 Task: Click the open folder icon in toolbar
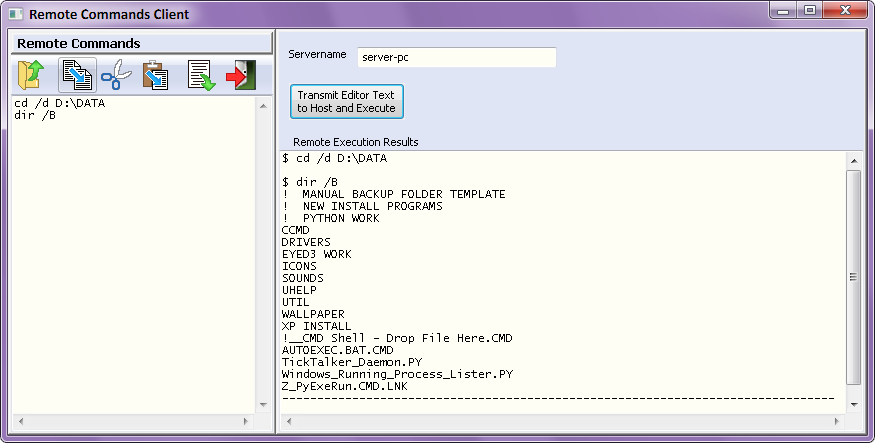[x=32, y=75]
